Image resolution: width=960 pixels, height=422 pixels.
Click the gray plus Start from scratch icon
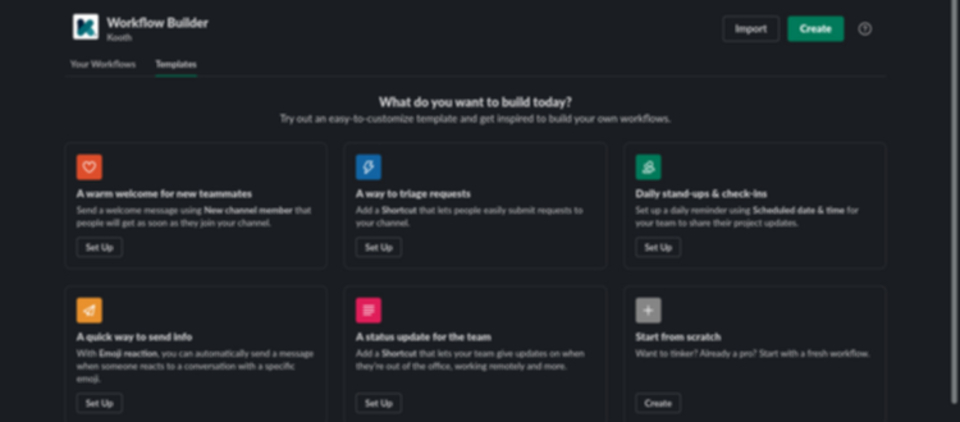coord(648,311)
